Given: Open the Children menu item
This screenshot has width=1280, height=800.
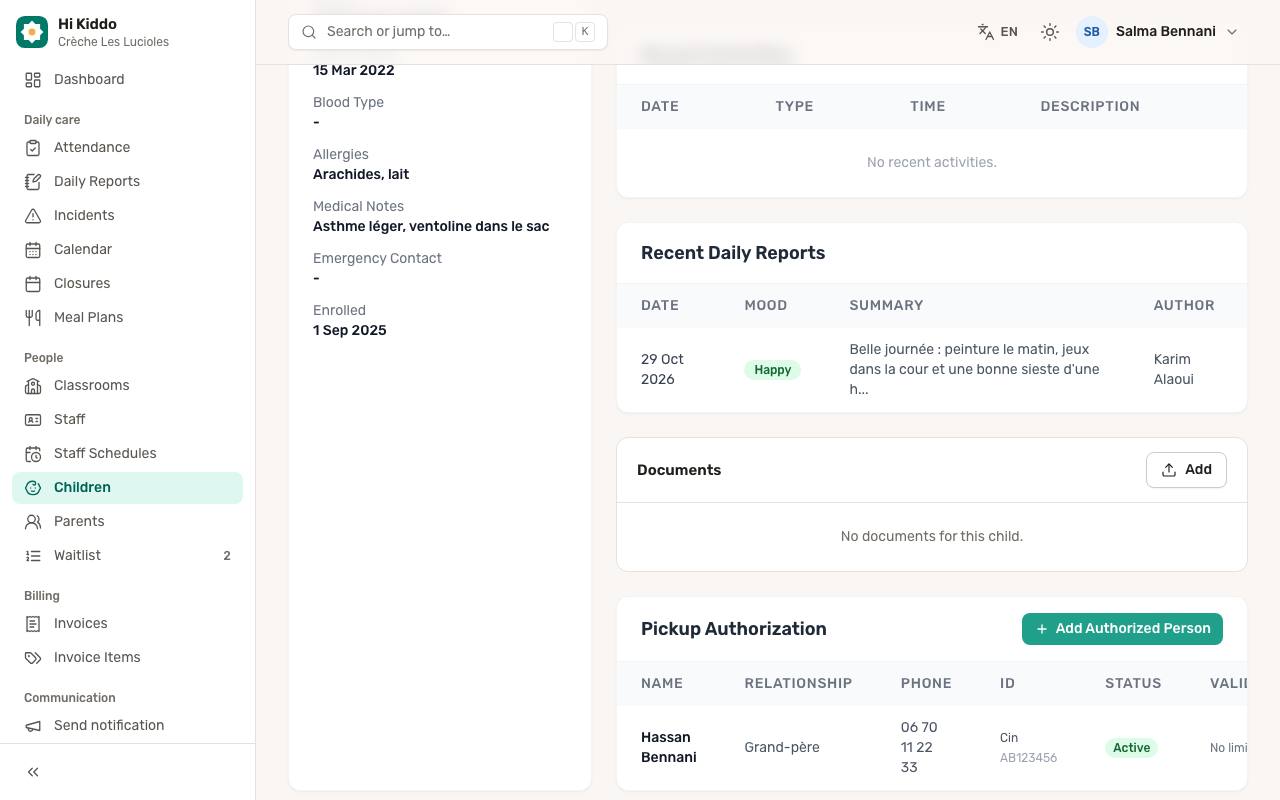Looking at the screenshot, I should [x=127, y=487].
